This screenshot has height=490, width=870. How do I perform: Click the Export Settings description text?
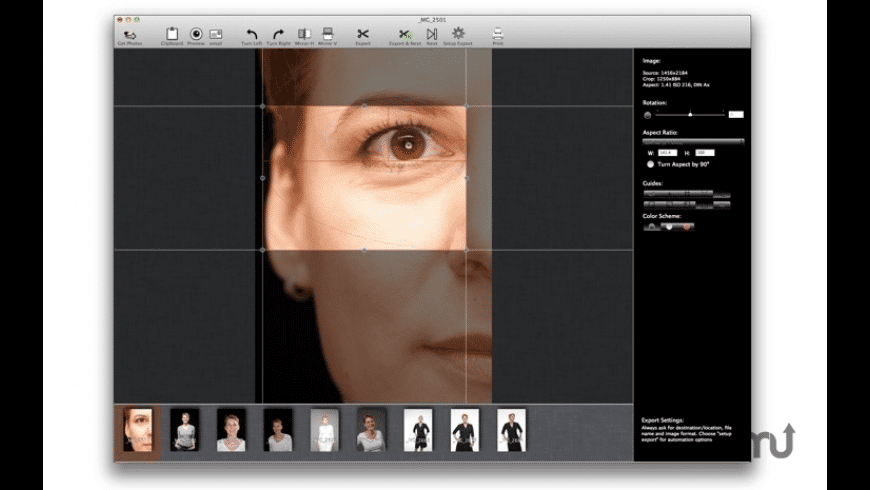tap(687, 433)
